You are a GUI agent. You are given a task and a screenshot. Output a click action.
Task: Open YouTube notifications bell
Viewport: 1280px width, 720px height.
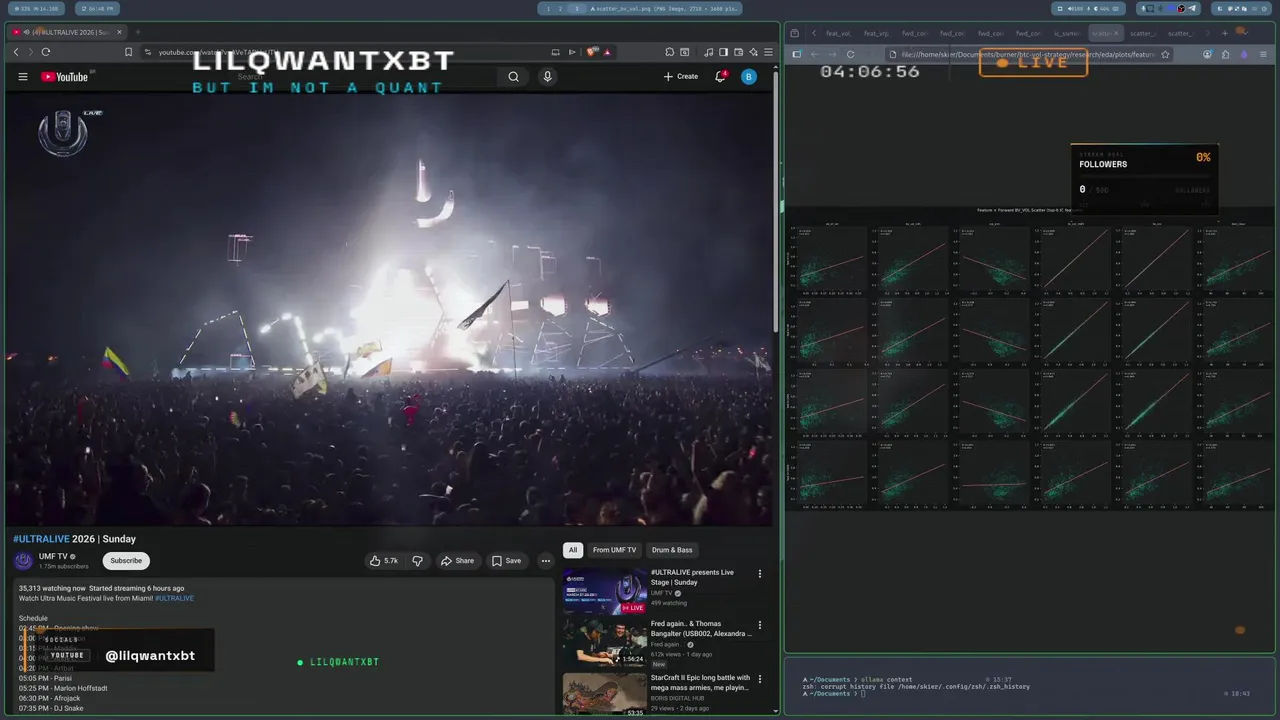pyautogui.click(x=720, y=77)
